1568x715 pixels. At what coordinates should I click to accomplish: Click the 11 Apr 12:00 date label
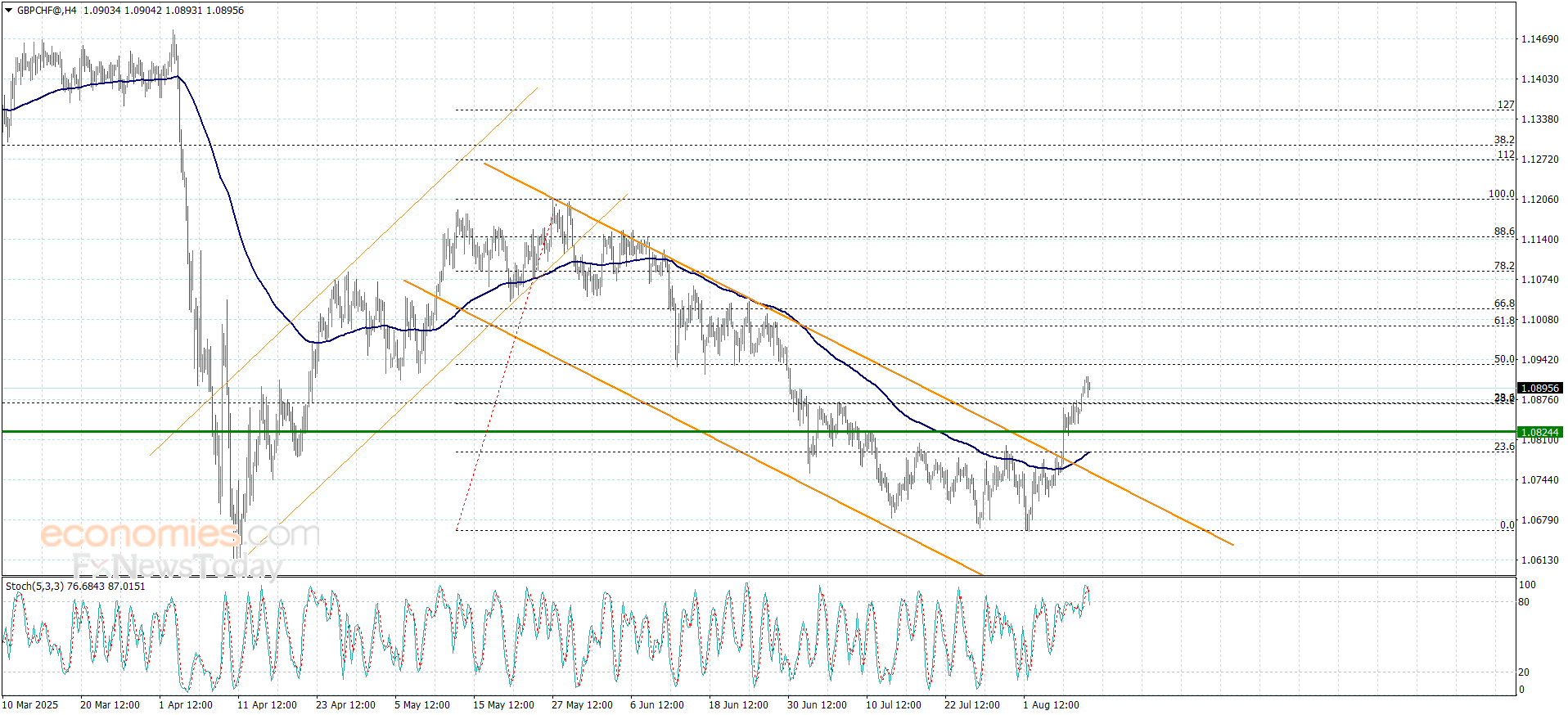267,705
